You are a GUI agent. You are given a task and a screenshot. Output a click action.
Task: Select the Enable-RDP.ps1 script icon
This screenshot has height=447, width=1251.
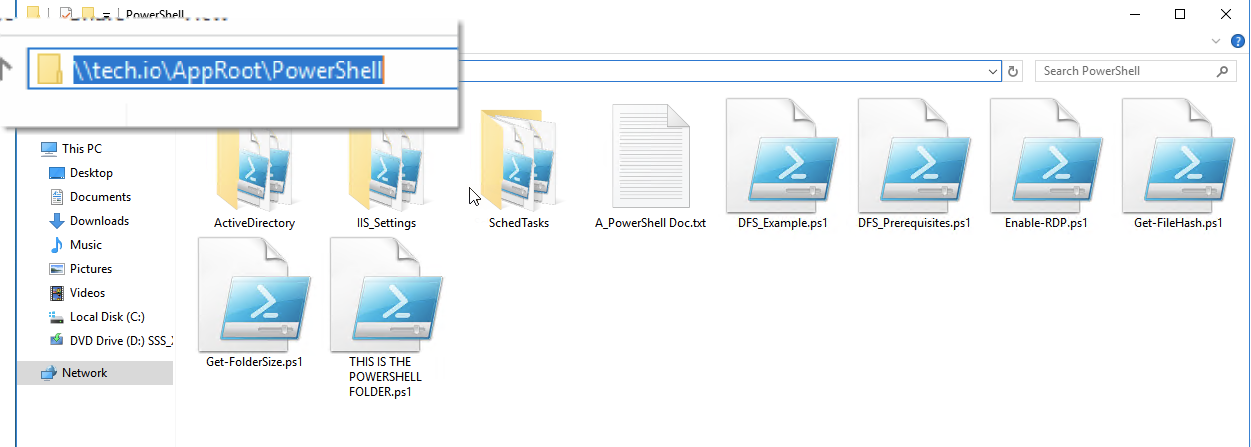[1046, 156]
